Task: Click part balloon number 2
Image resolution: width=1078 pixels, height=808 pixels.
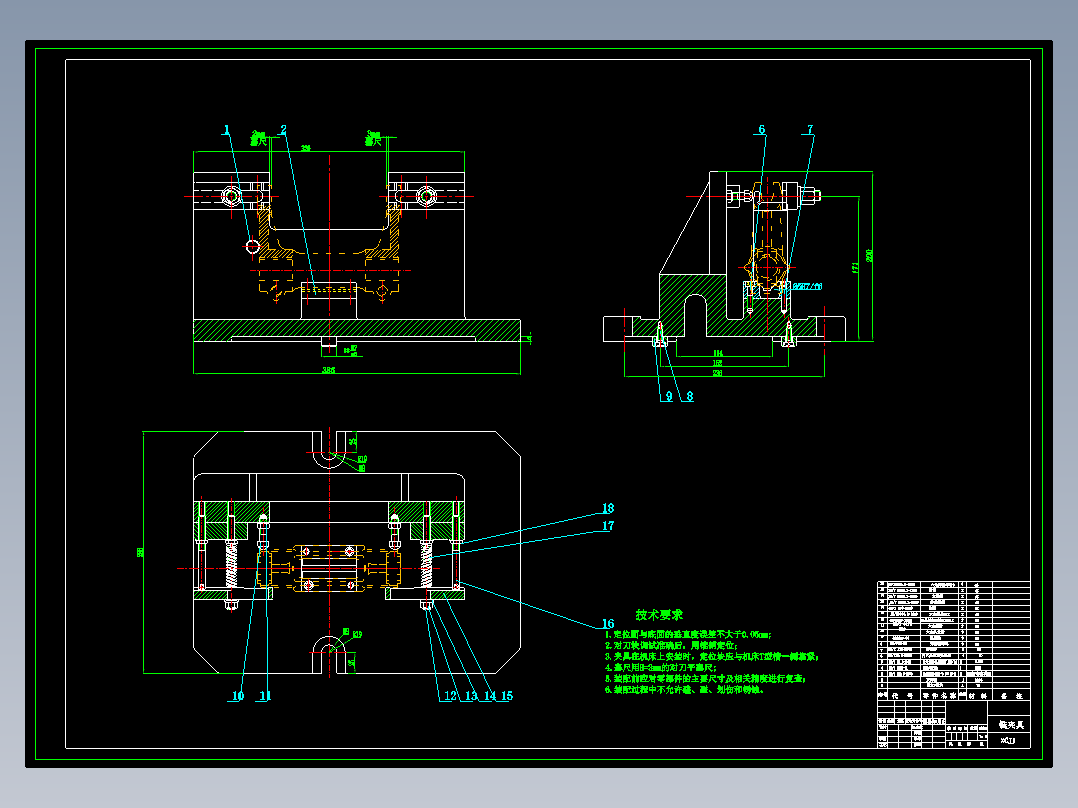Action: (283, 129)
